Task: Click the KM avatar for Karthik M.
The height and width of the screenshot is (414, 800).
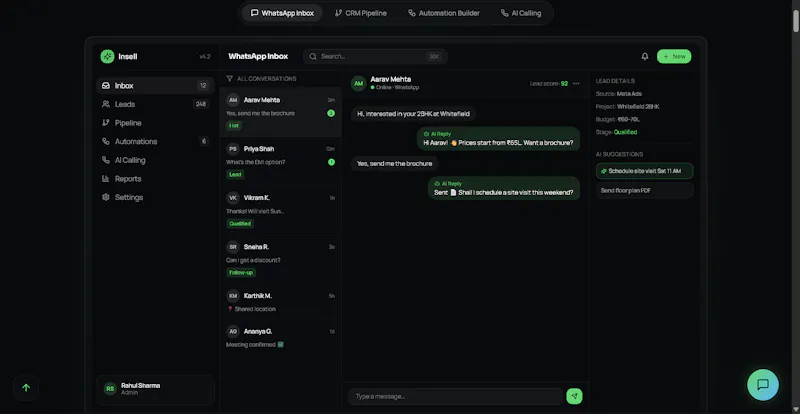Action: point(233,296)
